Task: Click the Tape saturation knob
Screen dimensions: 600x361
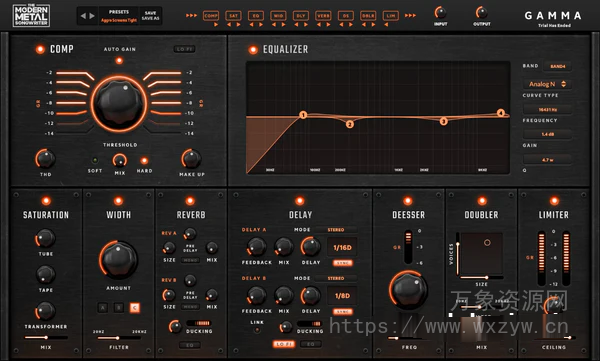Action: [x=46, y=275]
